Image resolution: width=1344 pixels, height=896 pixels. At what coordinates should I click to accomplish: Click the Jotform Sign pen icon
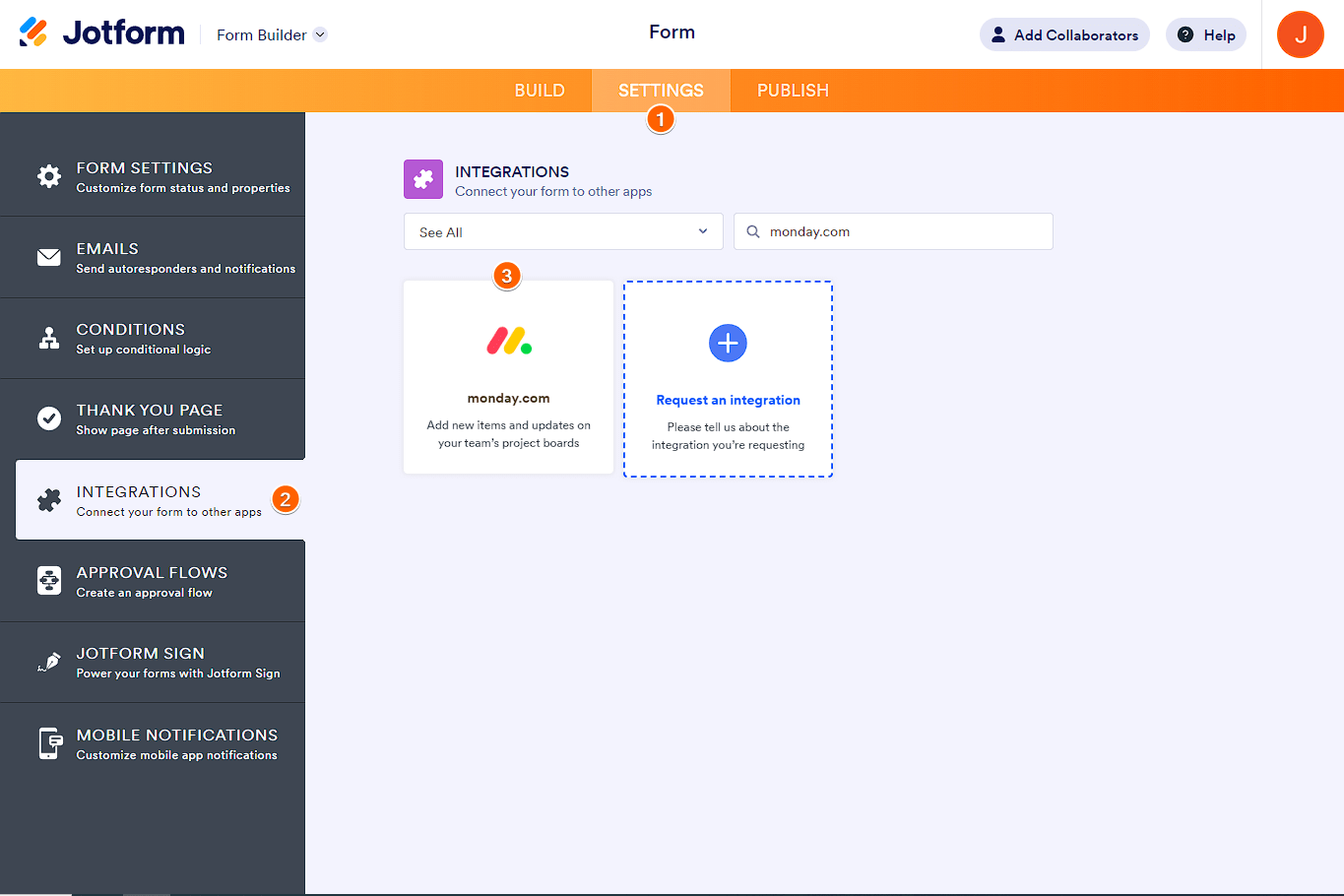coord(49,662)
